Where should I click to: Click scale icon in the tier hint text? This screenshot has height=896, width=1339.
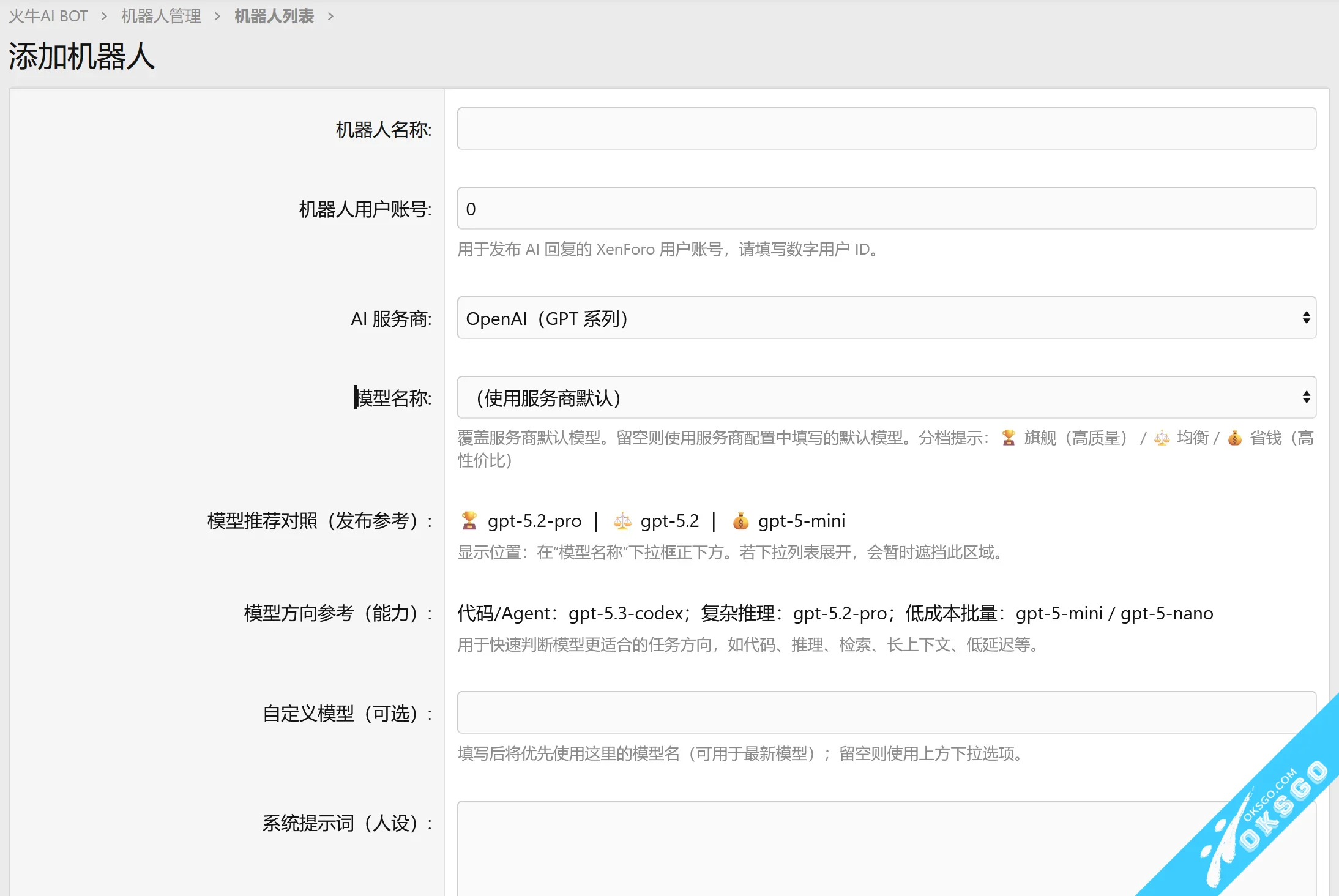(1162, 438)
